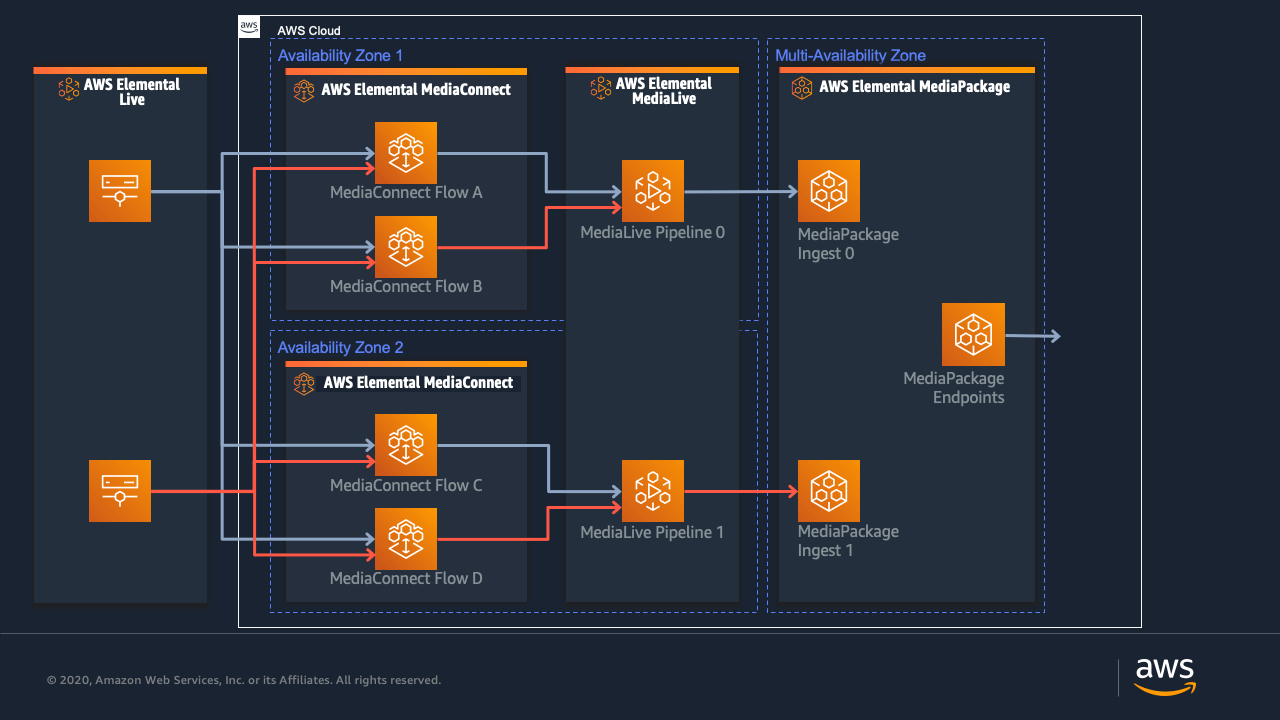
Task: Click the small icon beside AWS Elemental MediaPackage title
Action: (x=802, y=87)
